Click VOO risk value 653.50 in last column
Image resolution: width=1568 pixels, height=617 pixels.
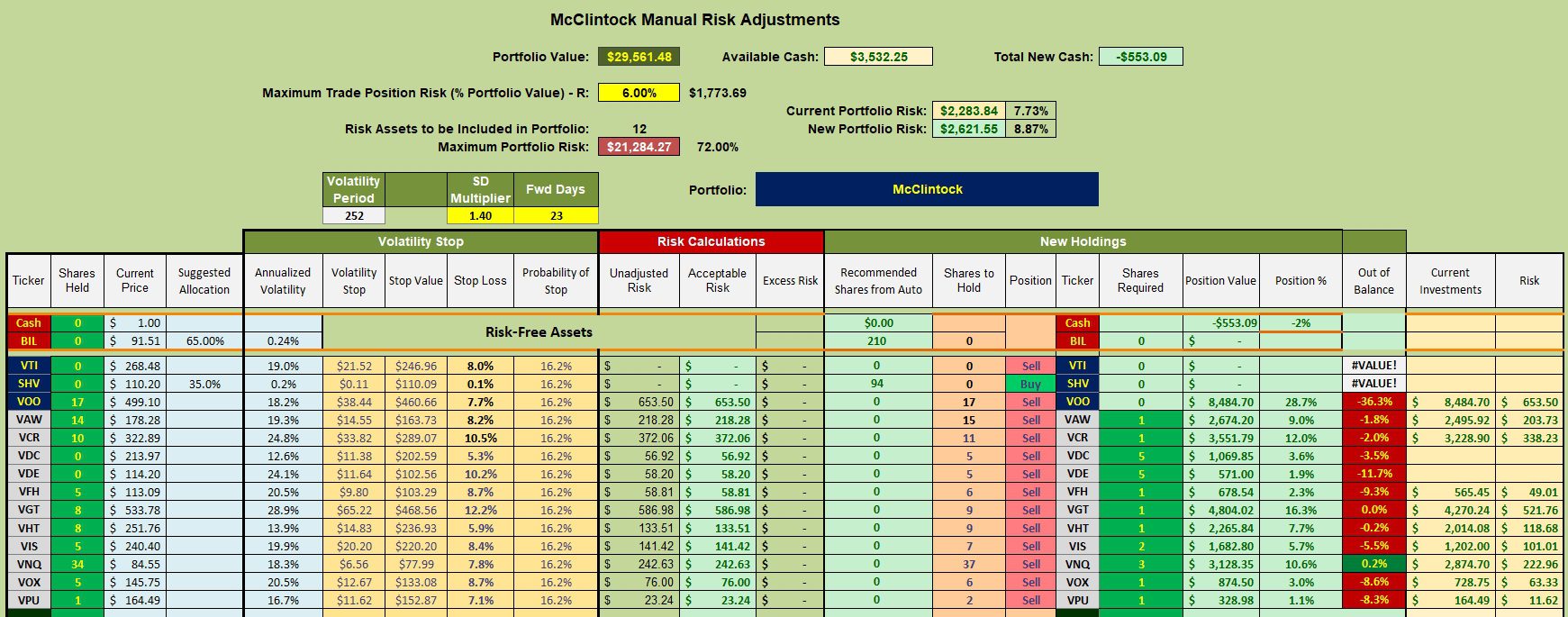(x=1529, y=403)
